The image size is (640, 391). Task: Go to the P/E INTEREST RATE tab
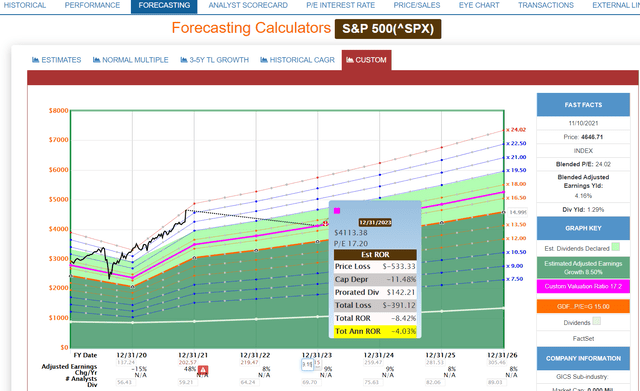pos(340,5)
